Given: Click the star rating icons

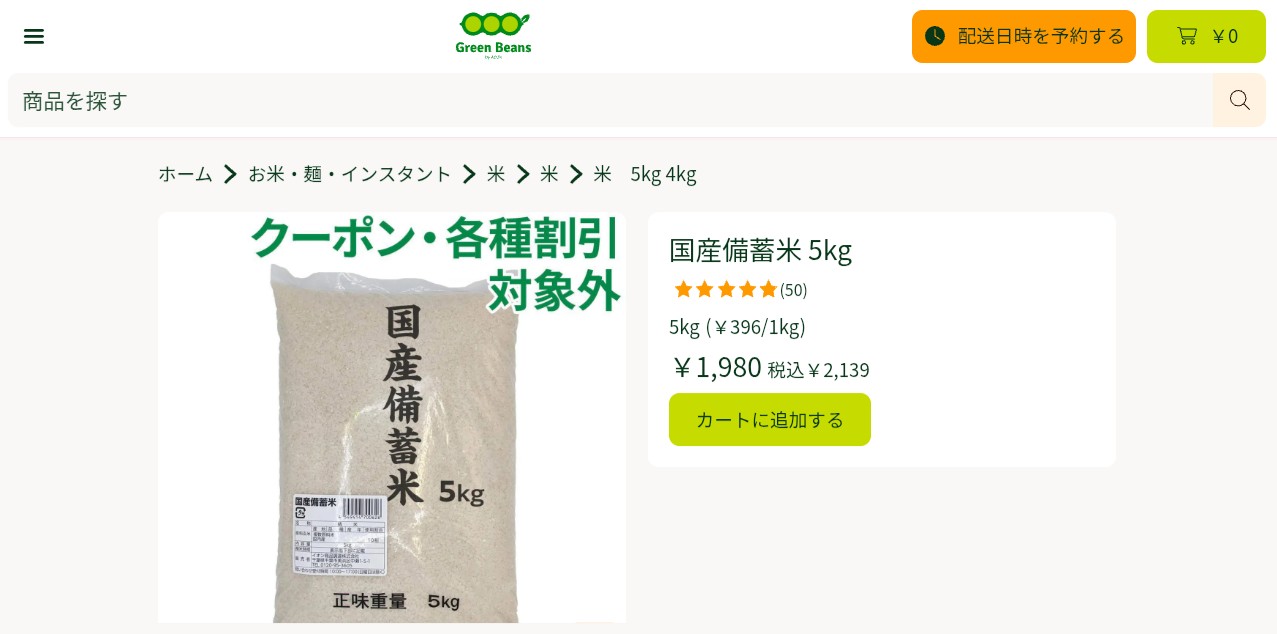Looking at the screenshot, I should tap(725, 290).
